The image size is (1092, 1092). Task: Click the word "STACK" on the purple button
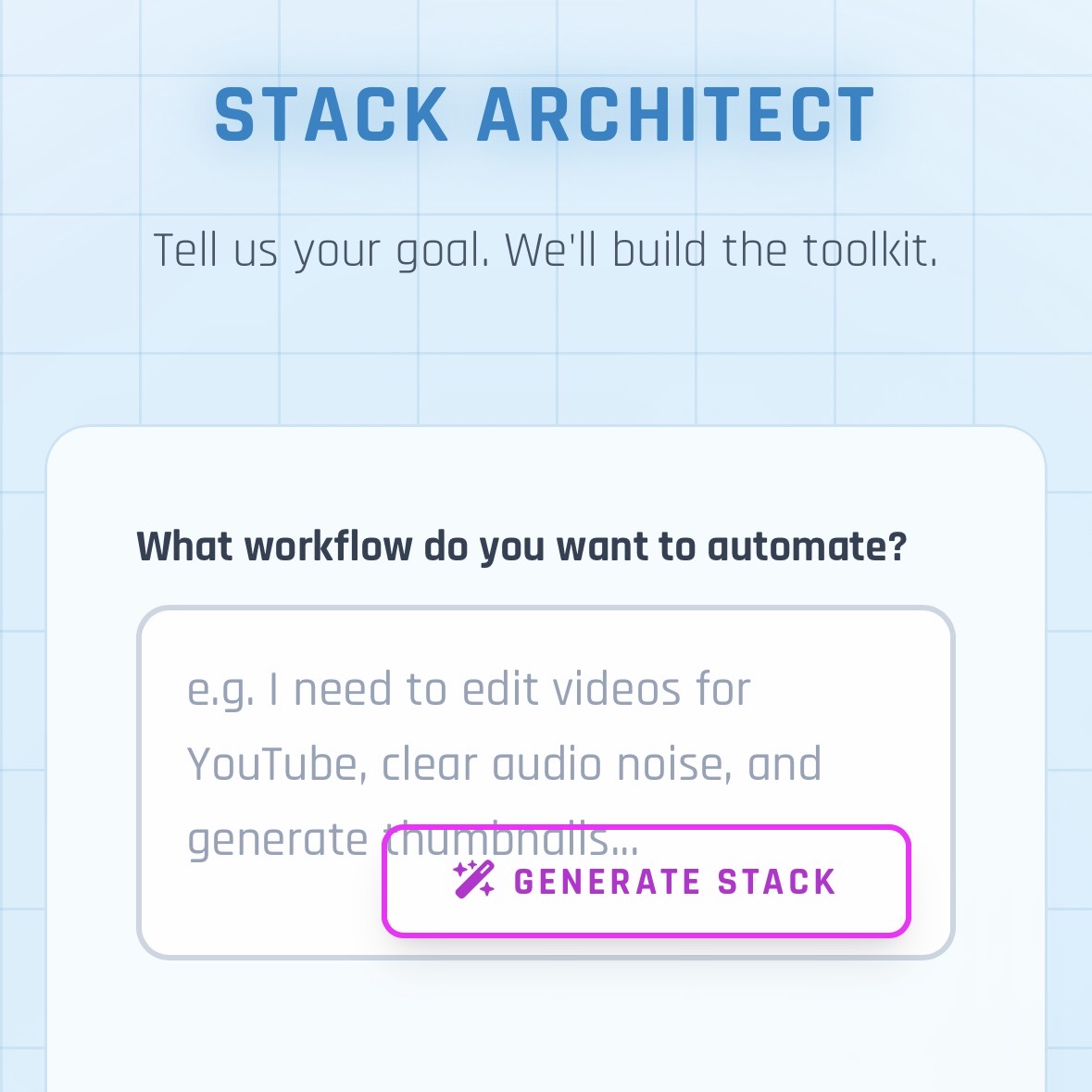point(777,882)
